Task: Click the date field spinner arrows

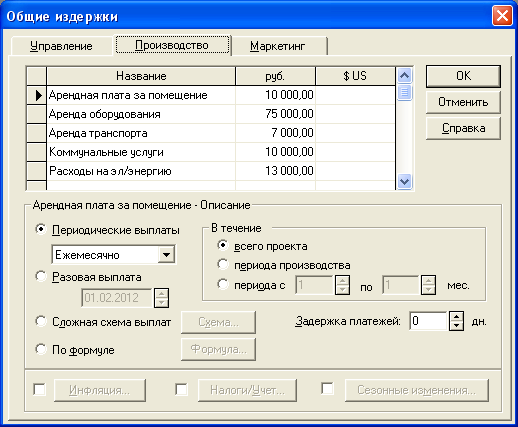Action: pyautogui.click(x=161, y=298)
